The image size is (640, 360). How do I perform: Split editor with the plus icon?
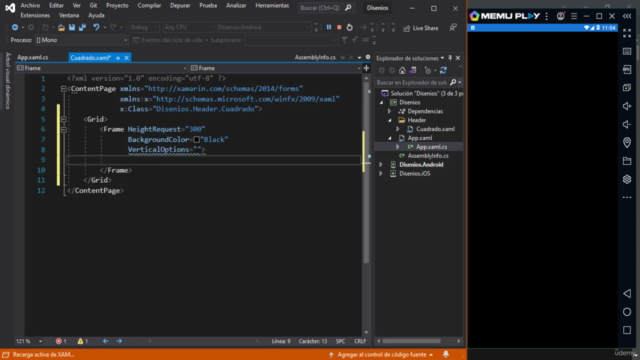(x=366, y=68)
